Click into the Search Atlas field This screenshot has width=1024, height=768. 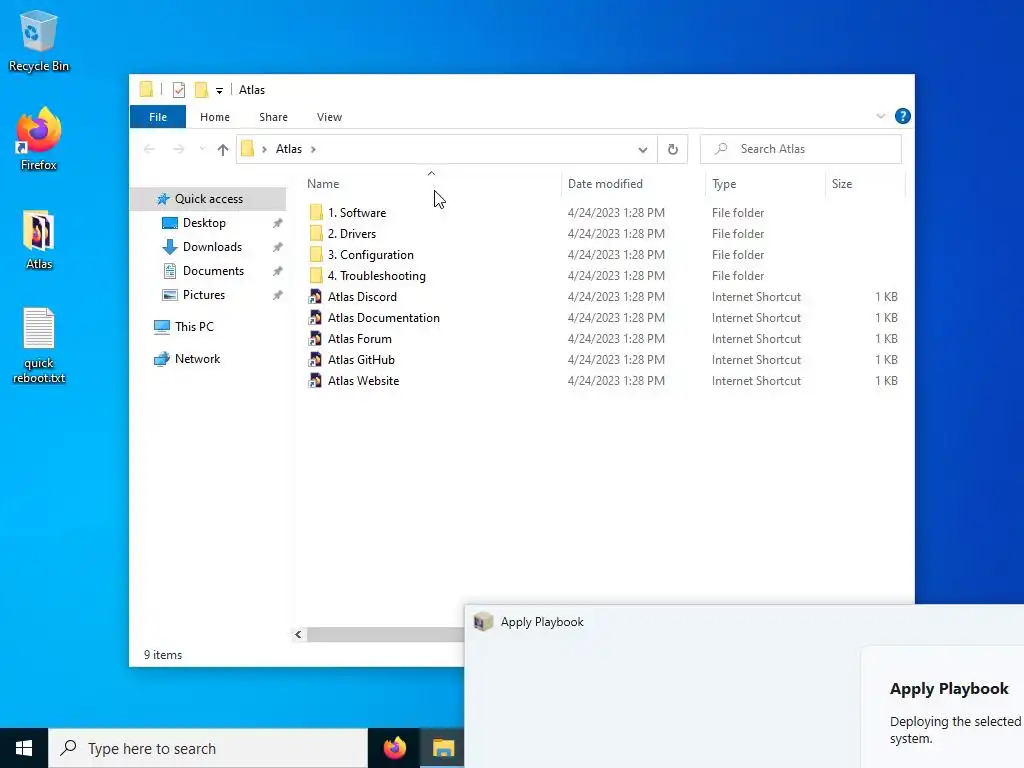click(x=801, y=149)
